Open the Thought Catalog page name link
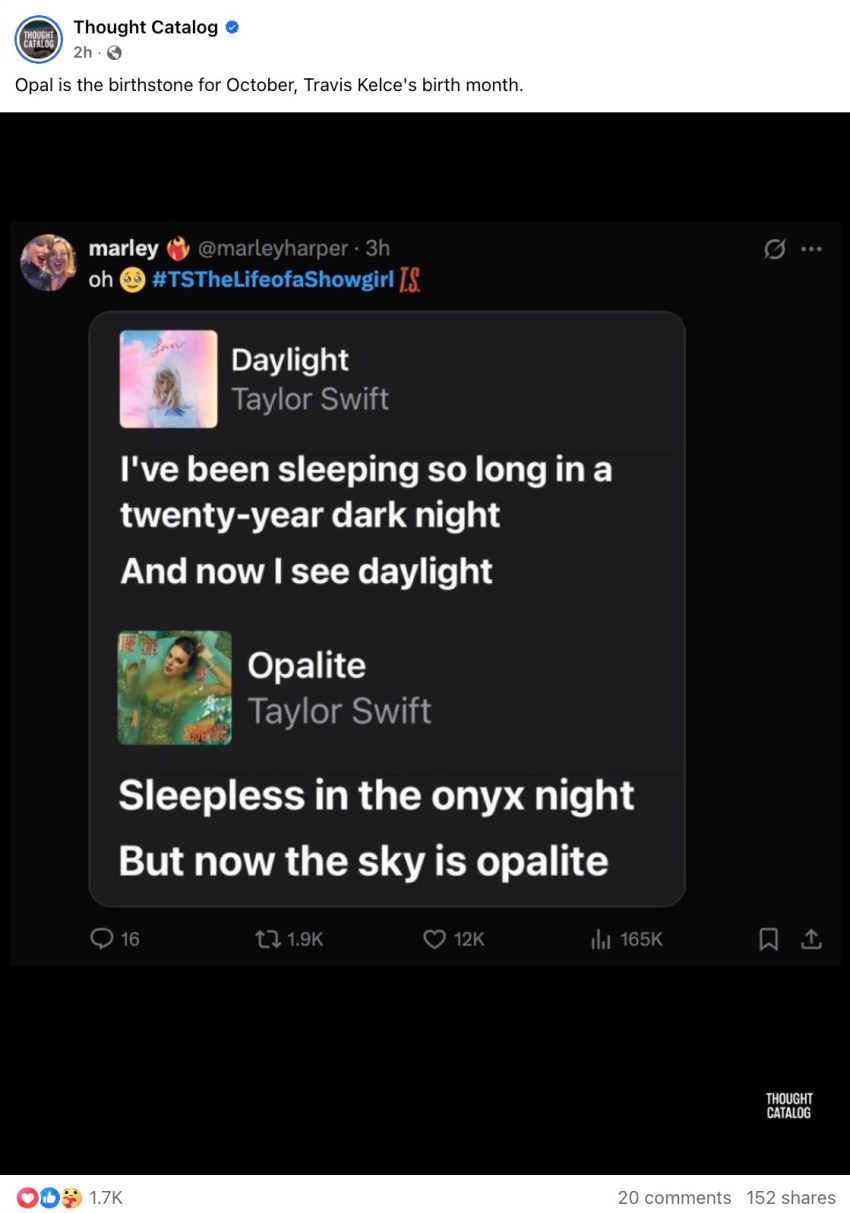This screenshot has height=1213, width=850. point(145,28)
